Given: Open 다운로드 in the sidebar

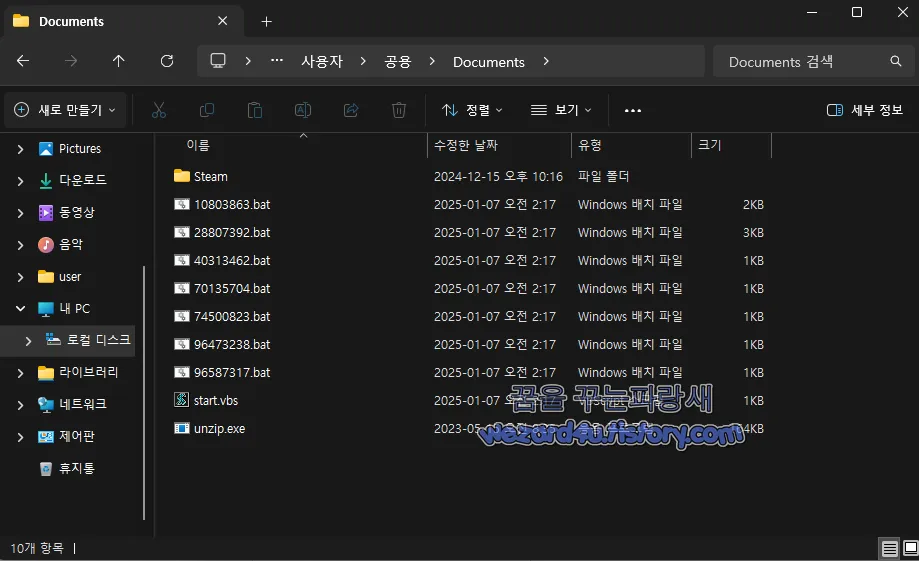Looking at the screenshot, I should (83, 180).
